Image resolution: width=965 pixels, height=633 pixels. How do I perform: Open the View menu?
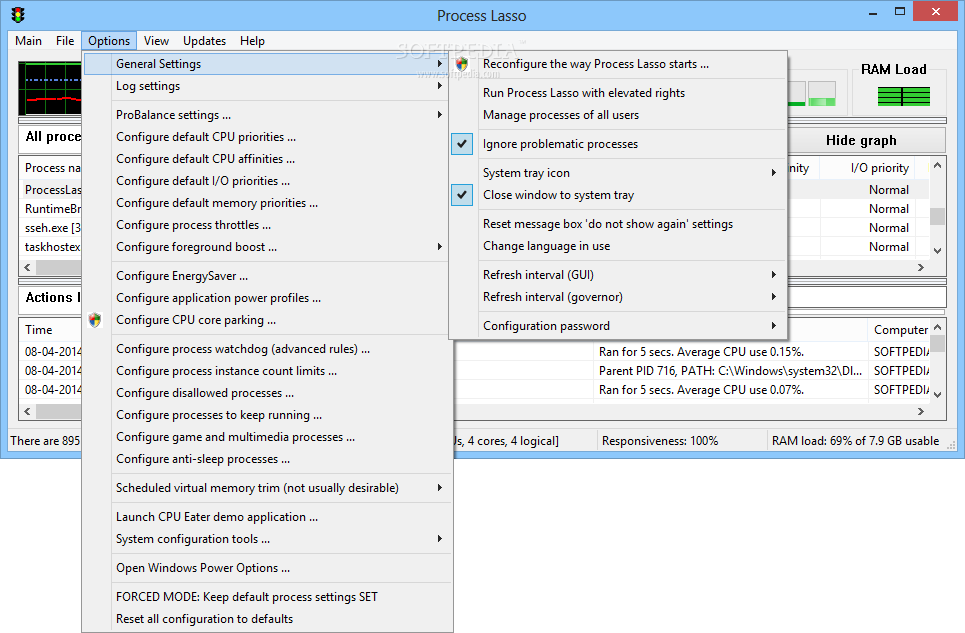(x=156, y=41)
